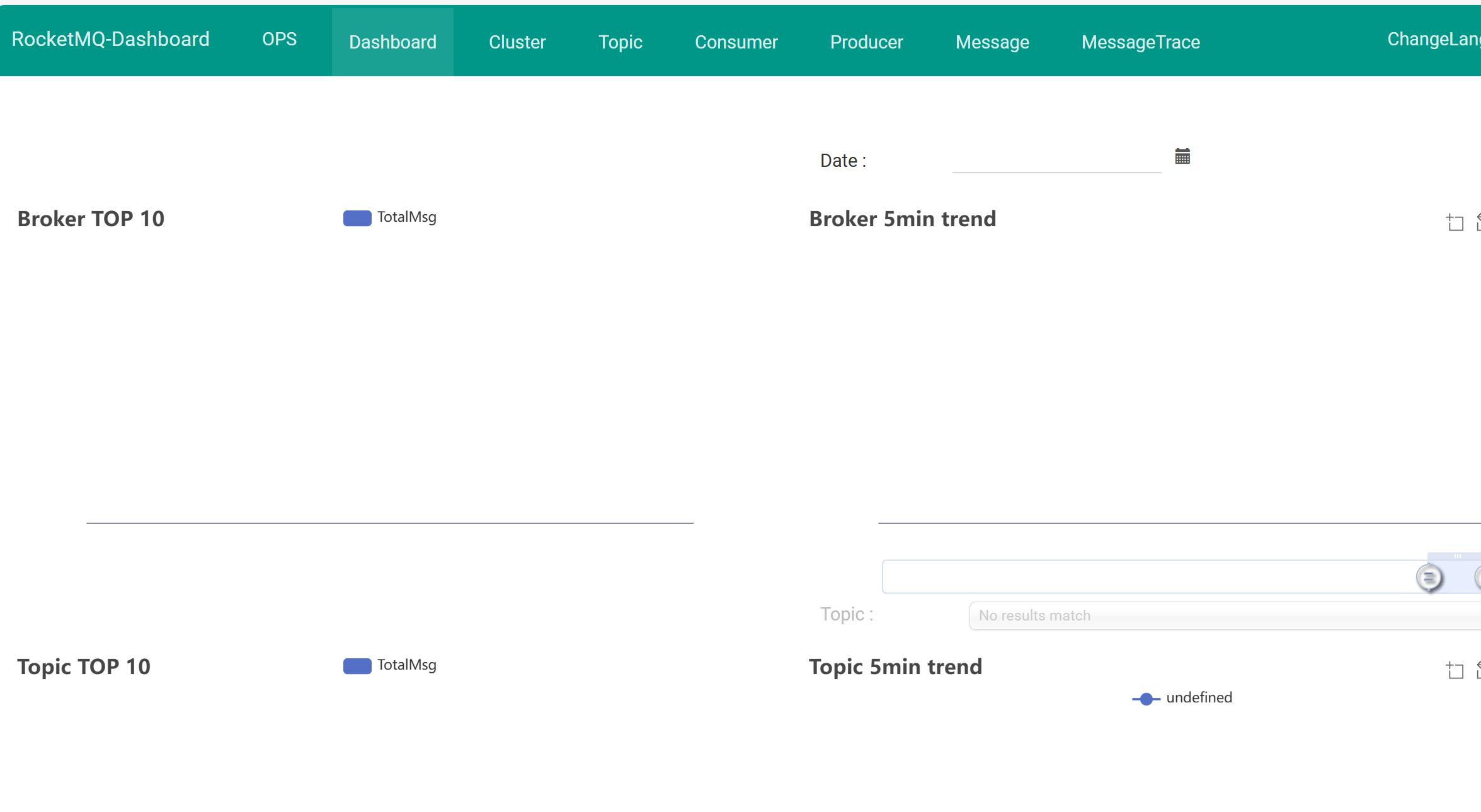Open the Consumer page
This screenshot has width=1481, height=812.
coord(736,42)
